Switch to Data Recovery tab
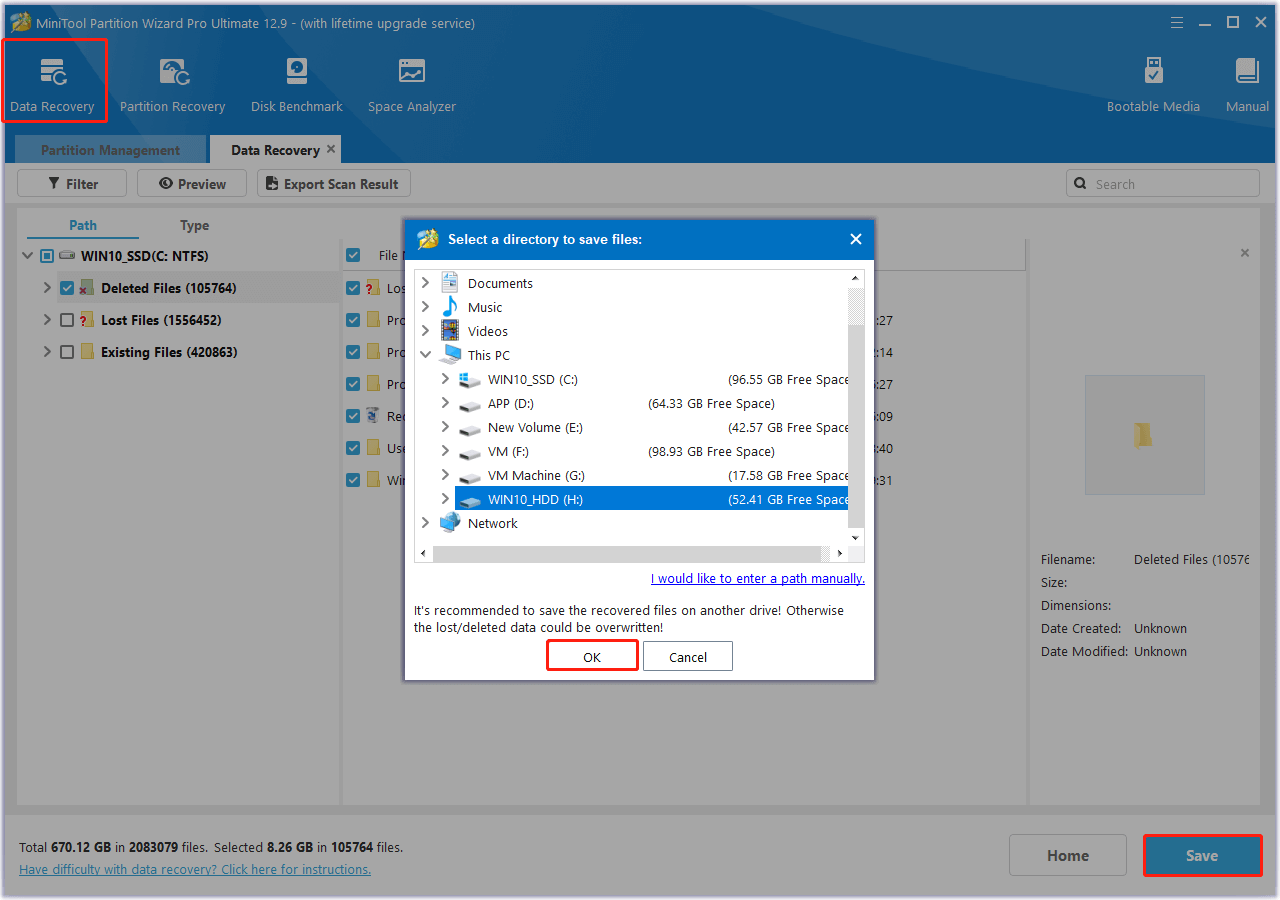1280x900 pixels. 275,150
